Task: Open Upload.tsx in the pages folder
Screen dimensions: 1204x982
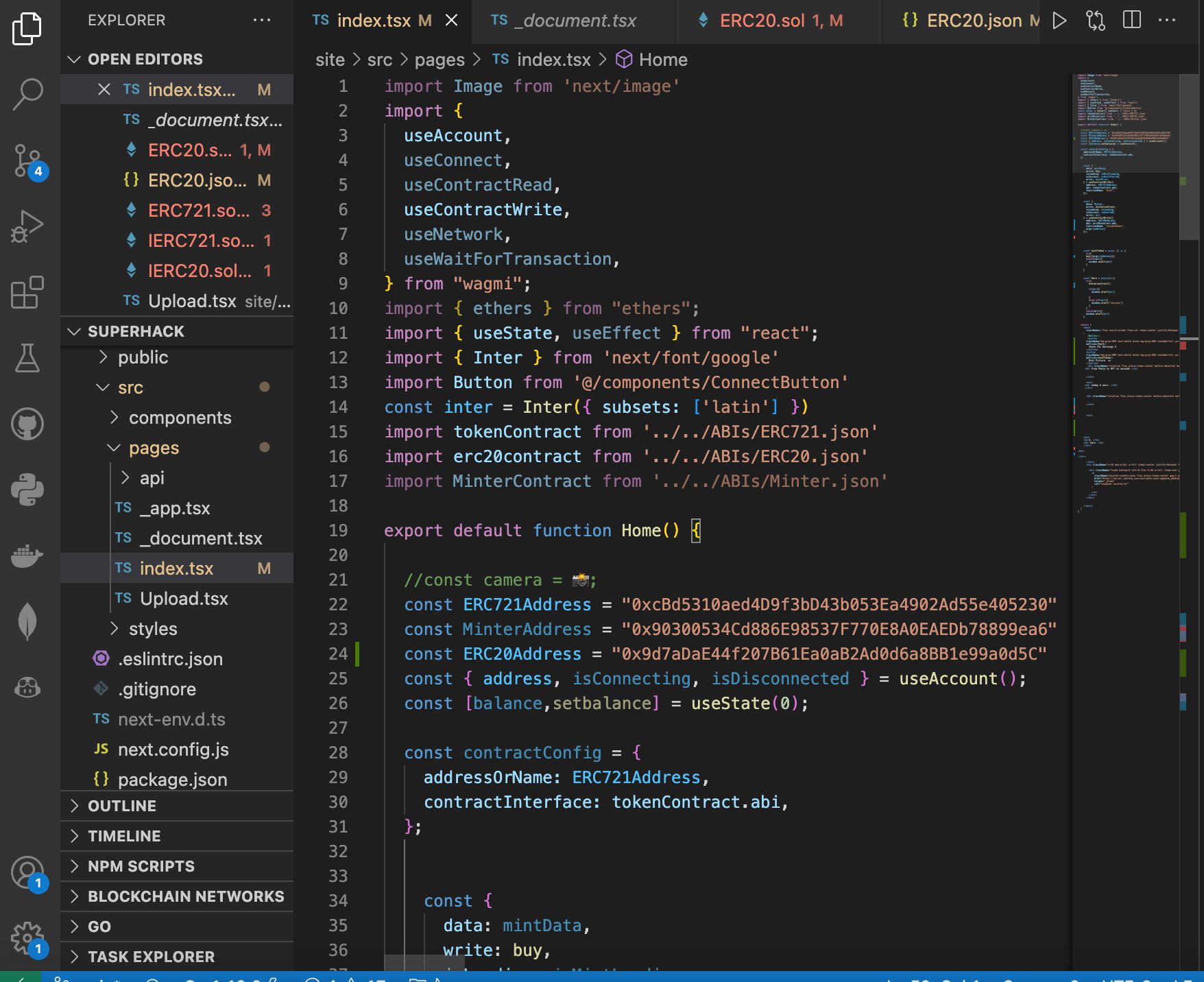Action: point(177,599)
